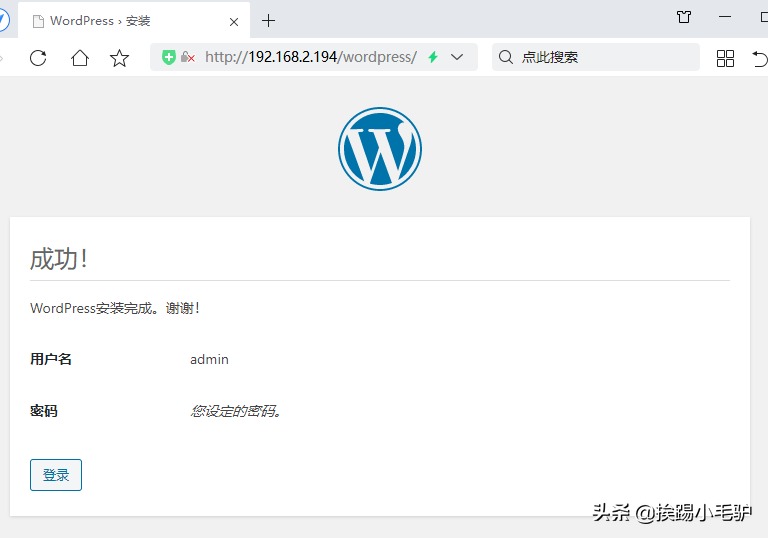Click the 成功! heading
This screenshot has height=538, width=768.
pyautogui.click(x=59, y=259)
